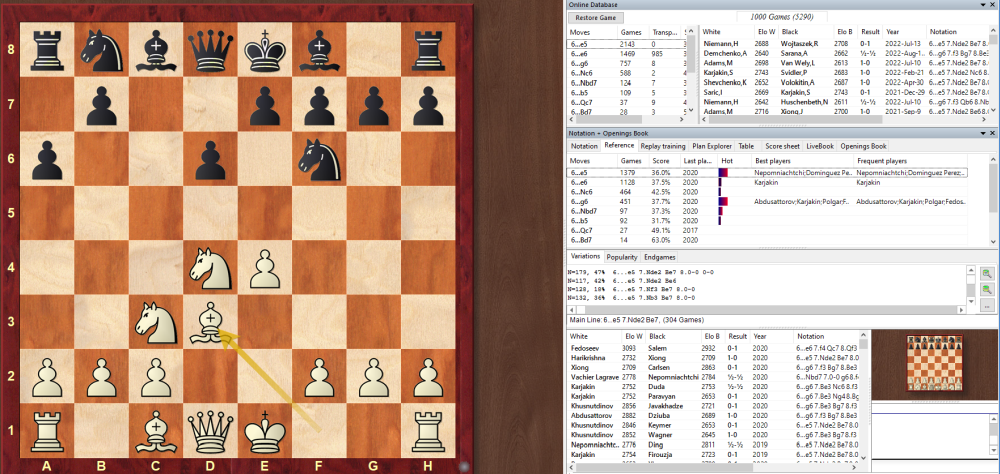Screen dimensions: 1000x474
Task: Switch to the Replay training tab
Action: coord(663,146)
